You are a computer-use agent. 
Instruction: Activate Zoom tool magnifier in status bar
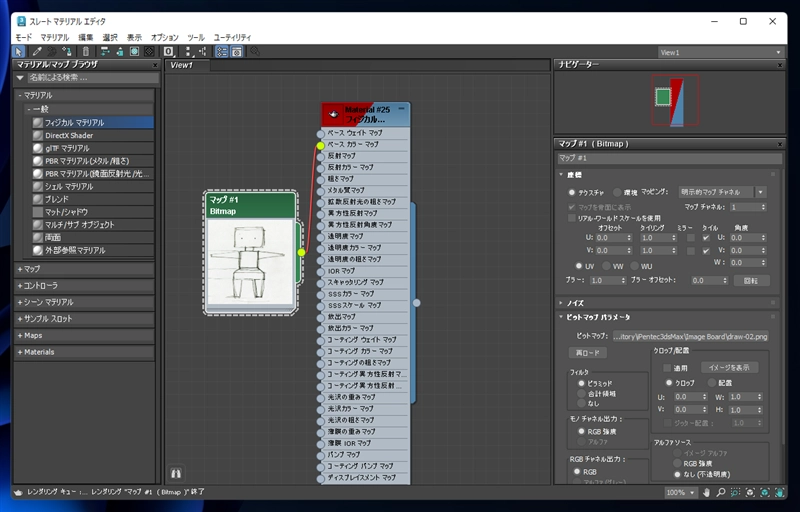[720, 493]
